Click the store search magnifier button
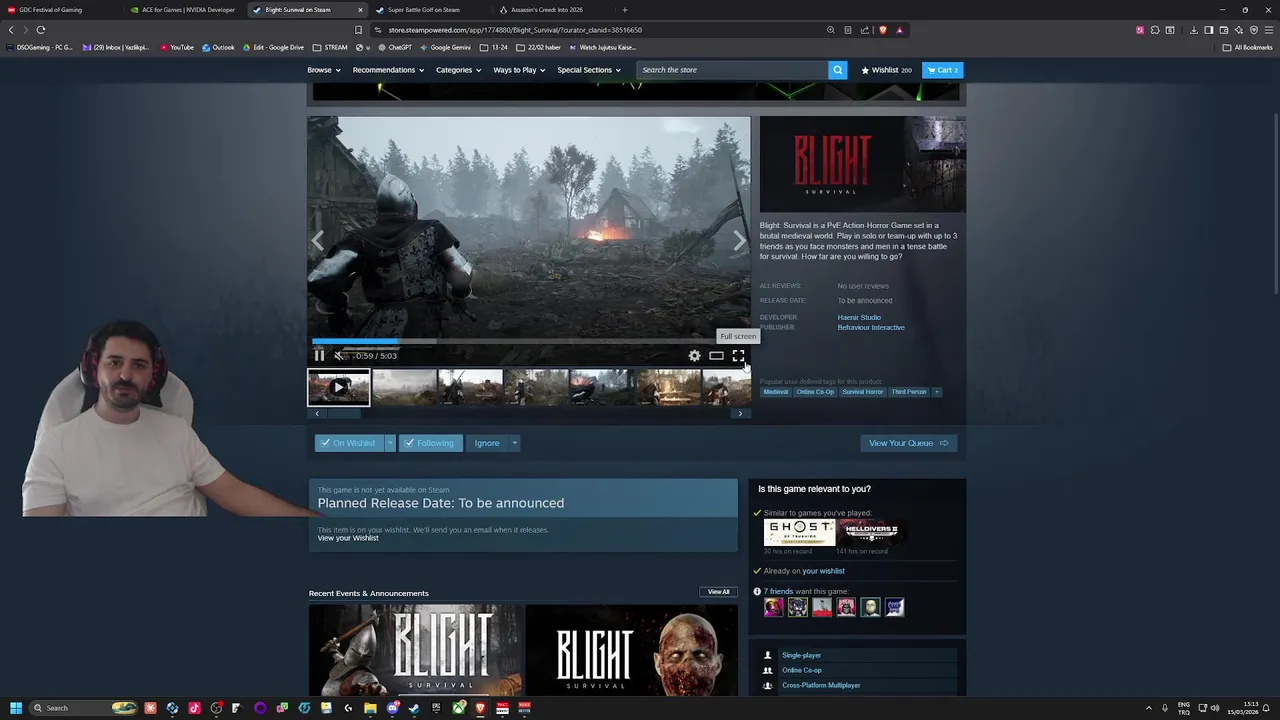The height and width of the screenshot is (720, 1280). click(x=838, y=70)
